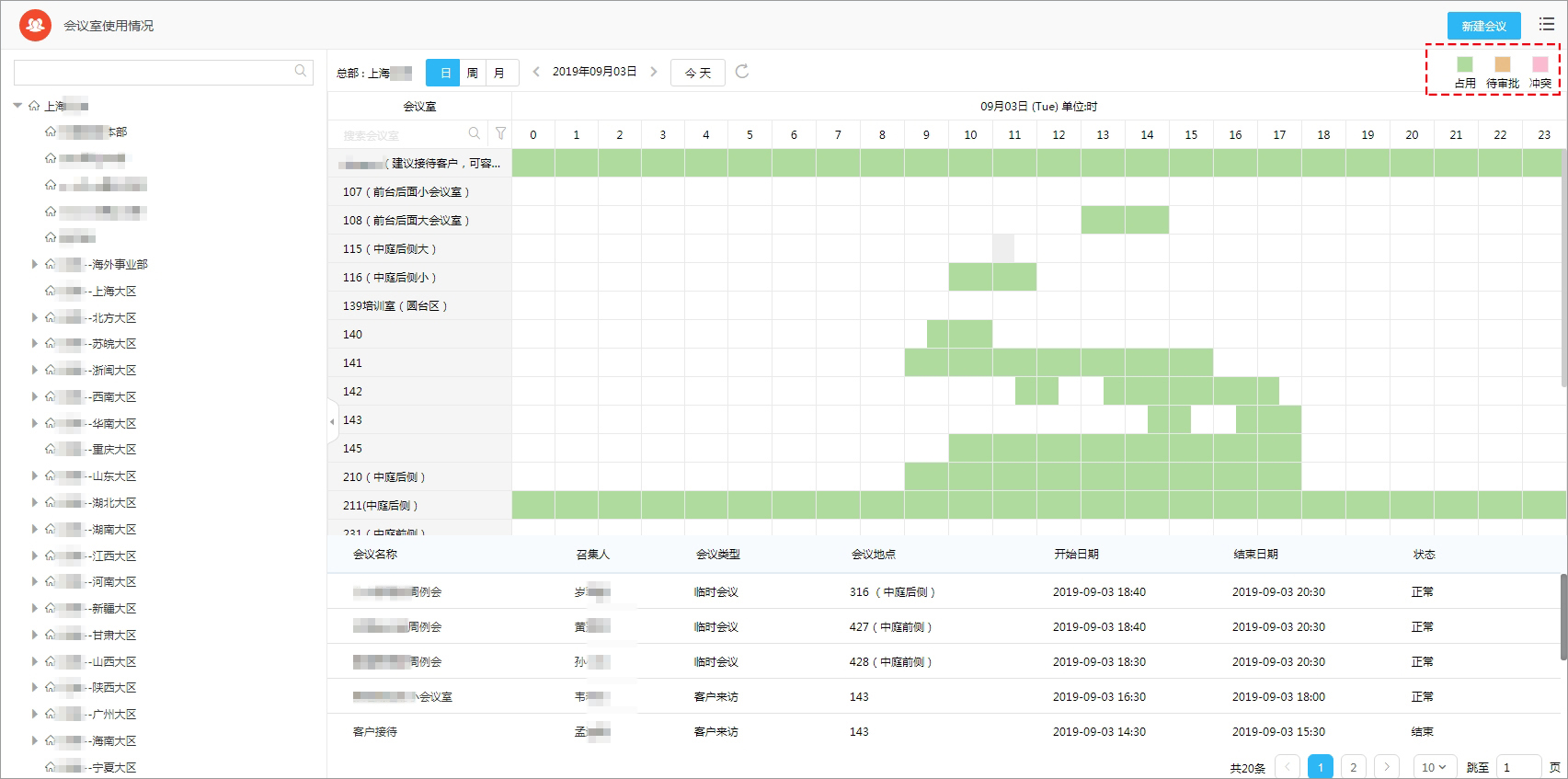The image size is (1568, 779).
Task: Click the occupied block in room 140 row
Action: [960, 334]
